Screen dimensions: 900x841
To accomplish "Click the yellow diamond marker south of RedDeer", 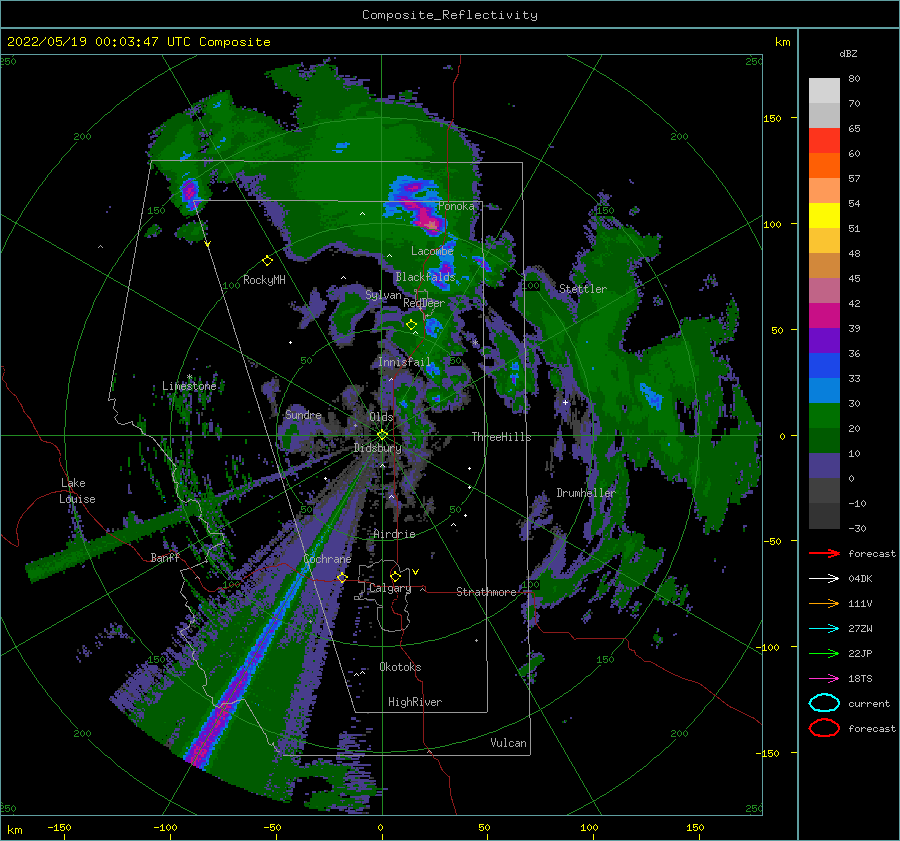I will click(411, 325).
